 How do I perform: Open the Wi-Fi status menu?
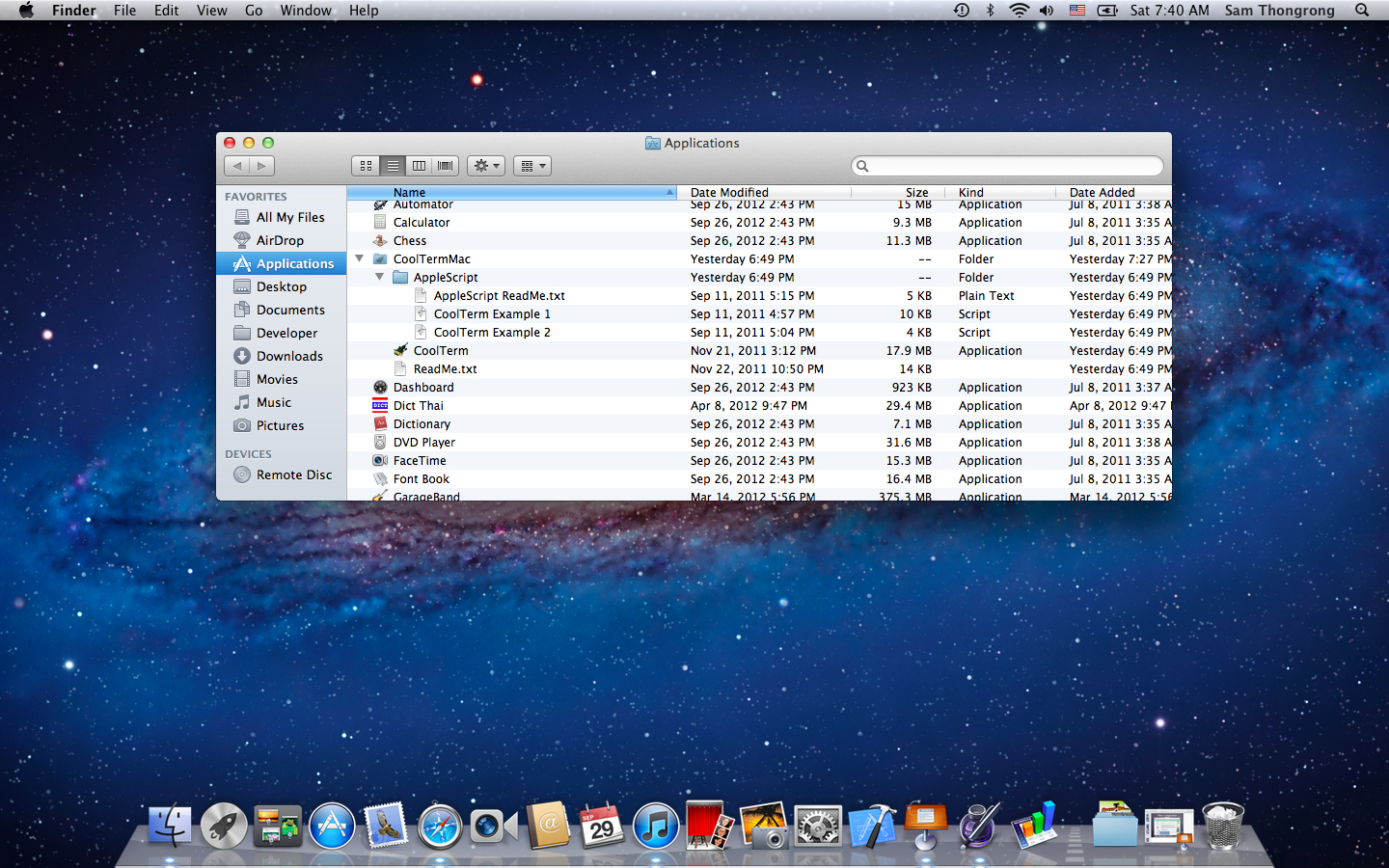1019,10
